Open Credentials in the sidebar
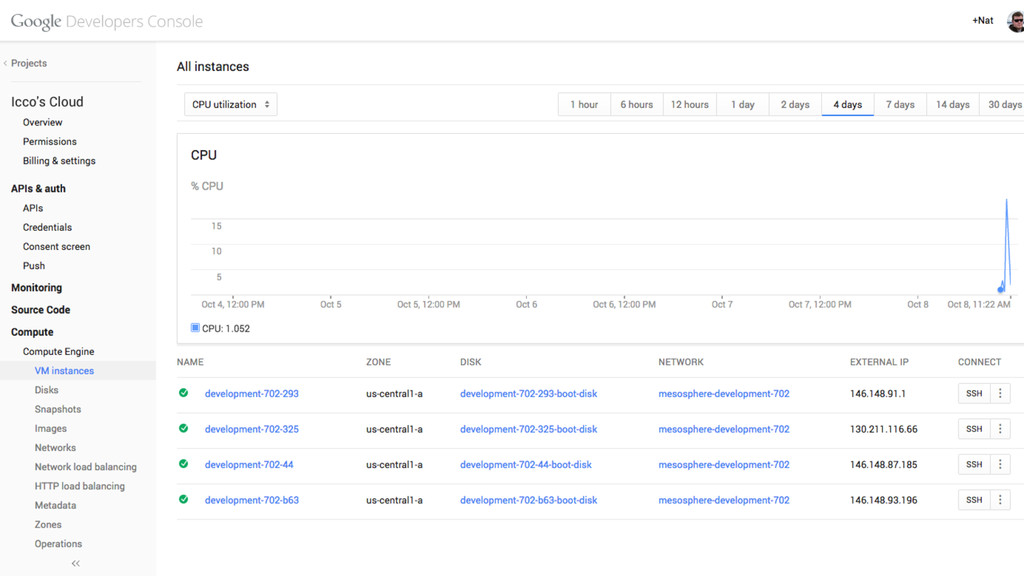1024x576 pixels. (x=47, y=227)
